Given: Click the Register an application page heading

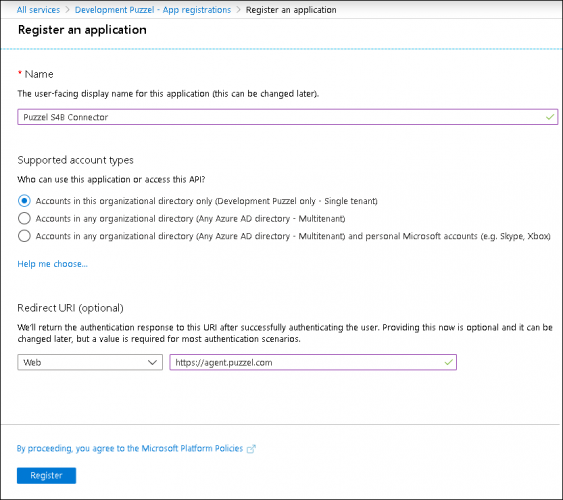Looking at the screenshot, I should 82,30.
